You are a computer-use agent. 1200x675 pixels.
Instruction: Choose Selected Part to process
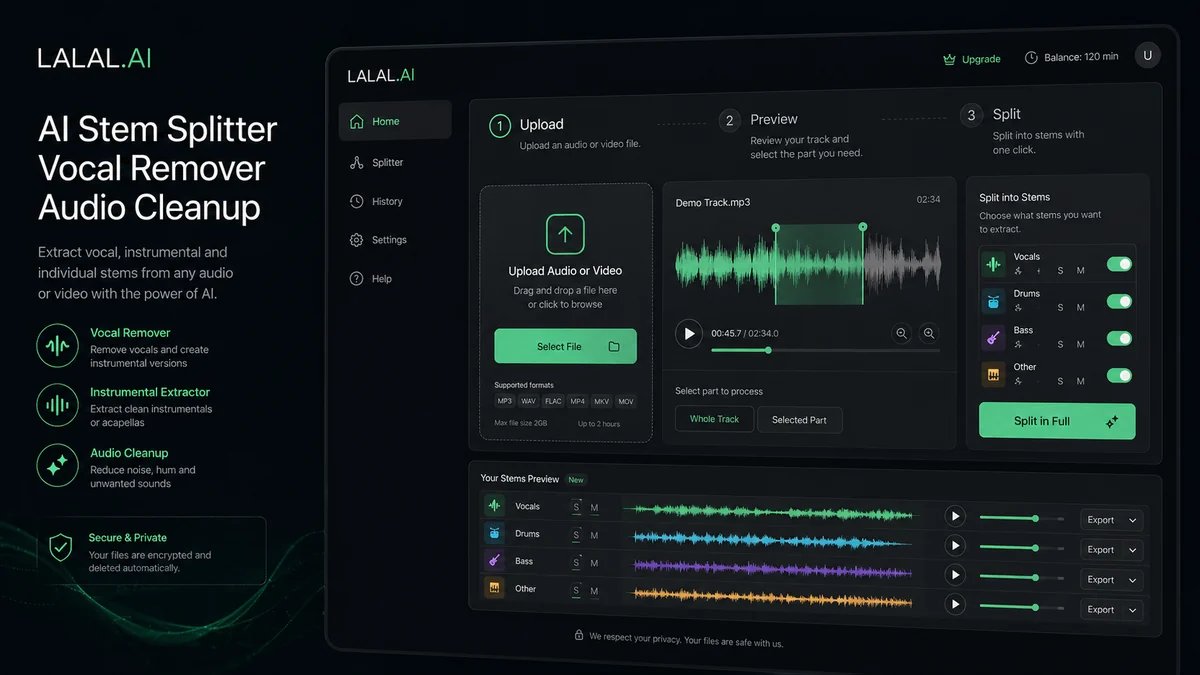[799, 420]
